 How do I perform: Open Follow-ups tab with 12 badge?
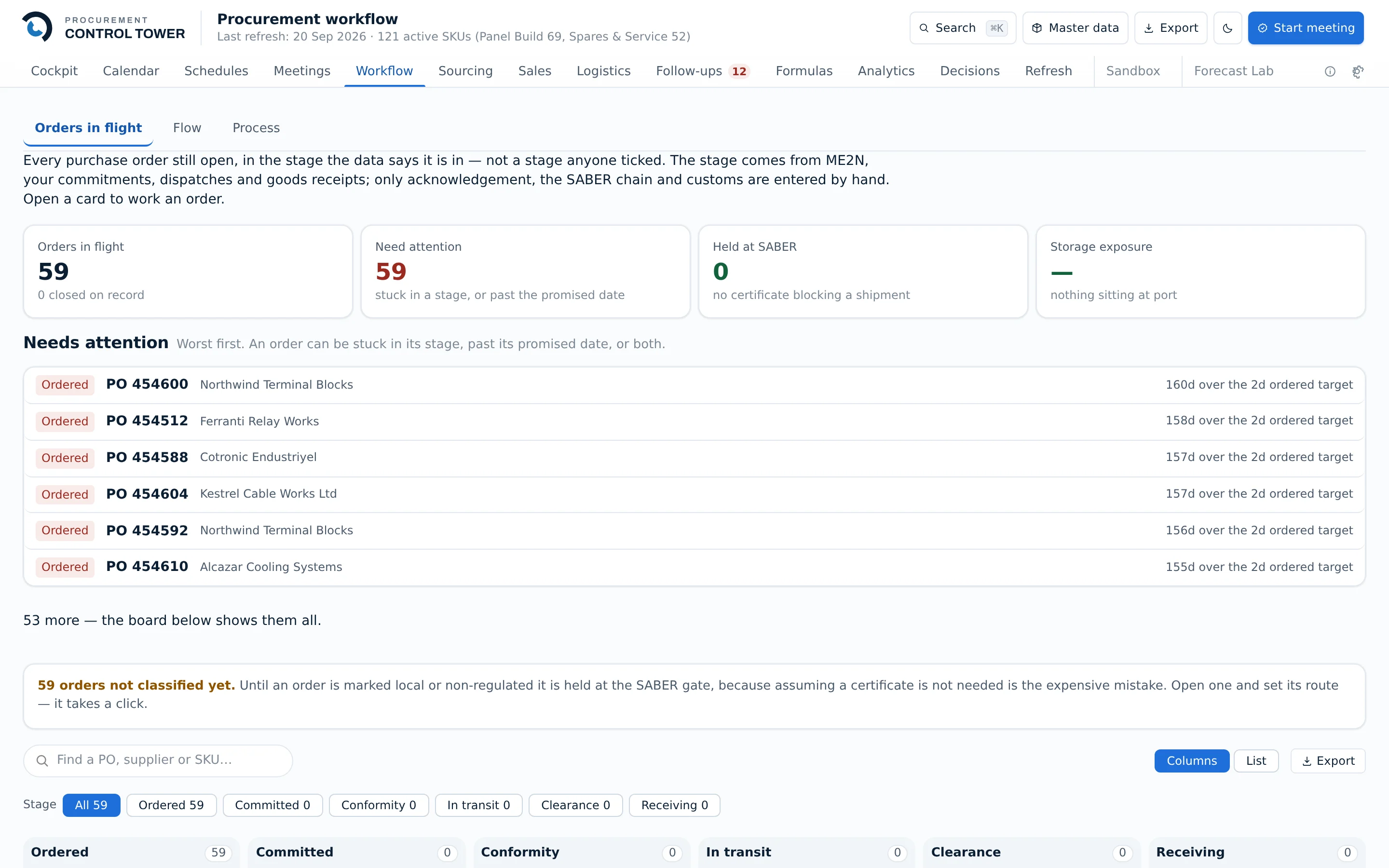tap(703, 71)
